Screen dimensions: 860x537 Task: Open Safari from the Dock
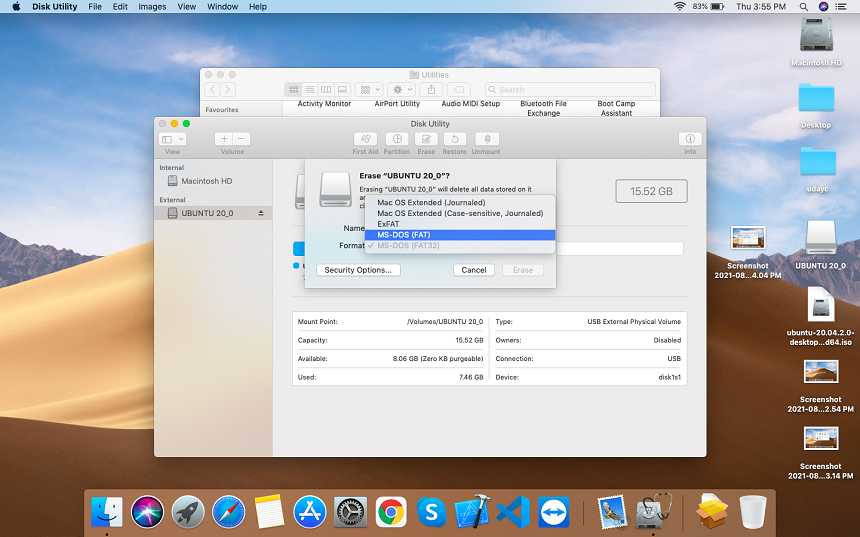[228, 512]
